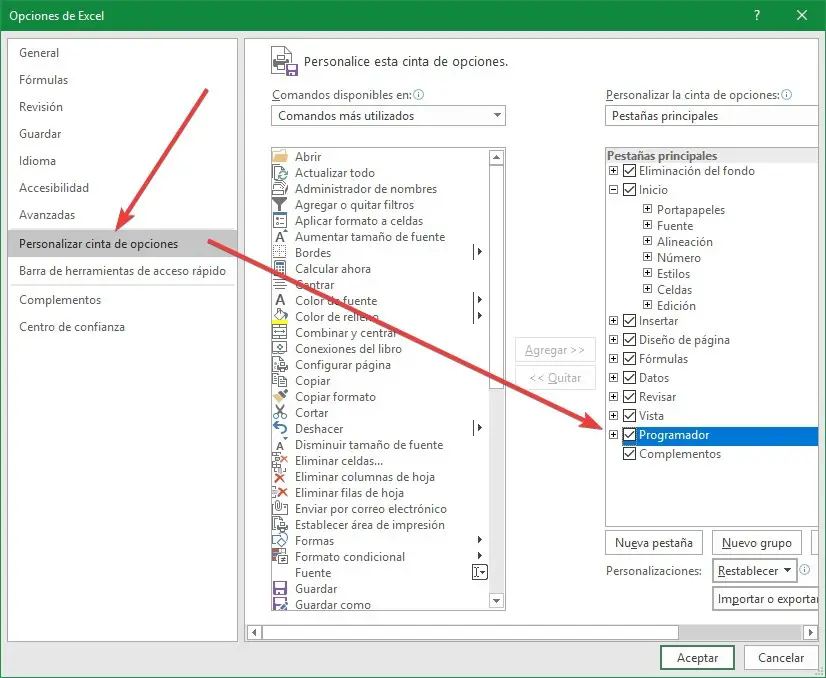
Task: Expand the Programador tree node
Action: click(x=613, y=435)
